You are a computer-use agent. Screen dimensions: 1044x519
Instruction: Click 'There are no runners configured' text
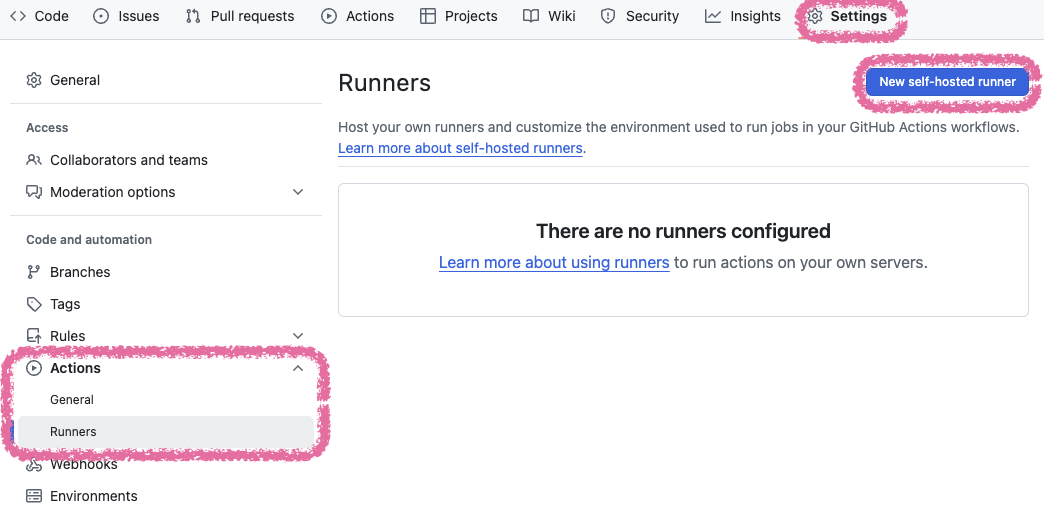tap(683, 231)
